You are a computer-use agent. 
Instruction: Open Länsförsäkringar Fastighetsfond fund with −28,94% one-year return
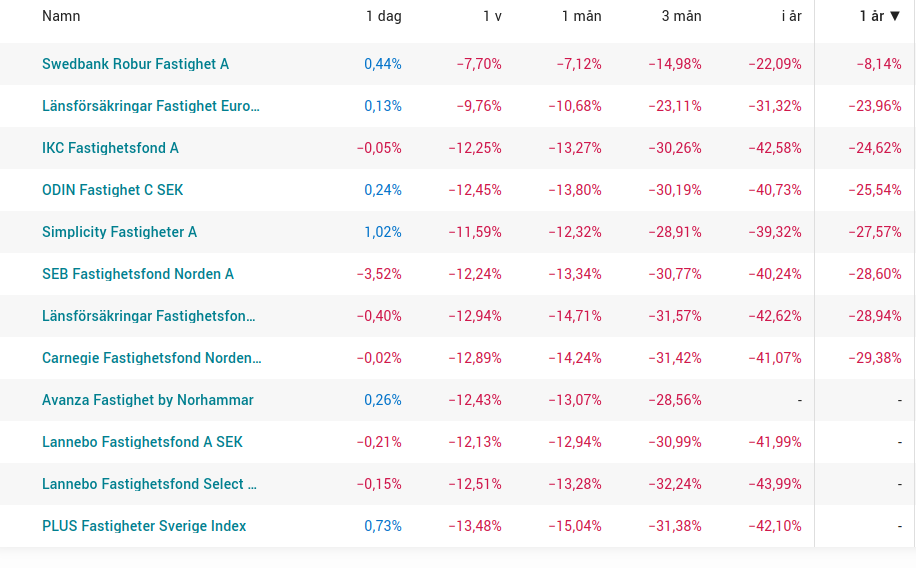[149, 316]
